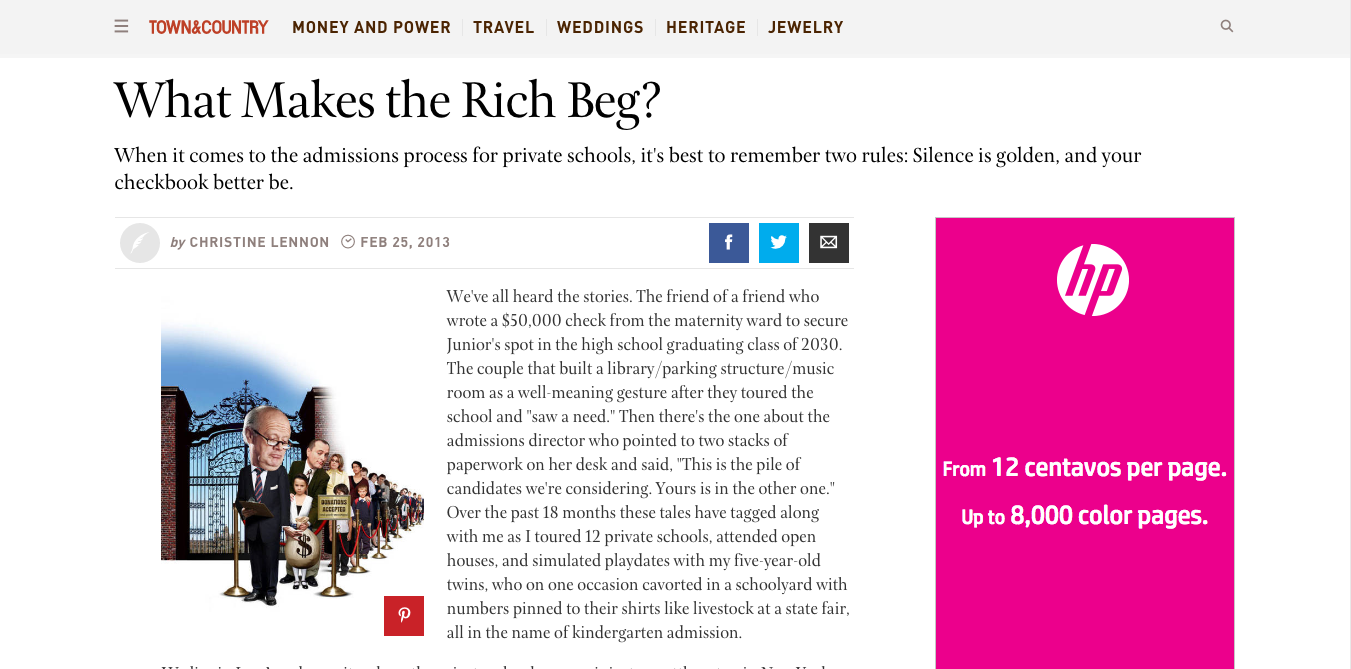Go to Town&Country home logo
The width and height of the screenshot is (1351, 669).
208,27
